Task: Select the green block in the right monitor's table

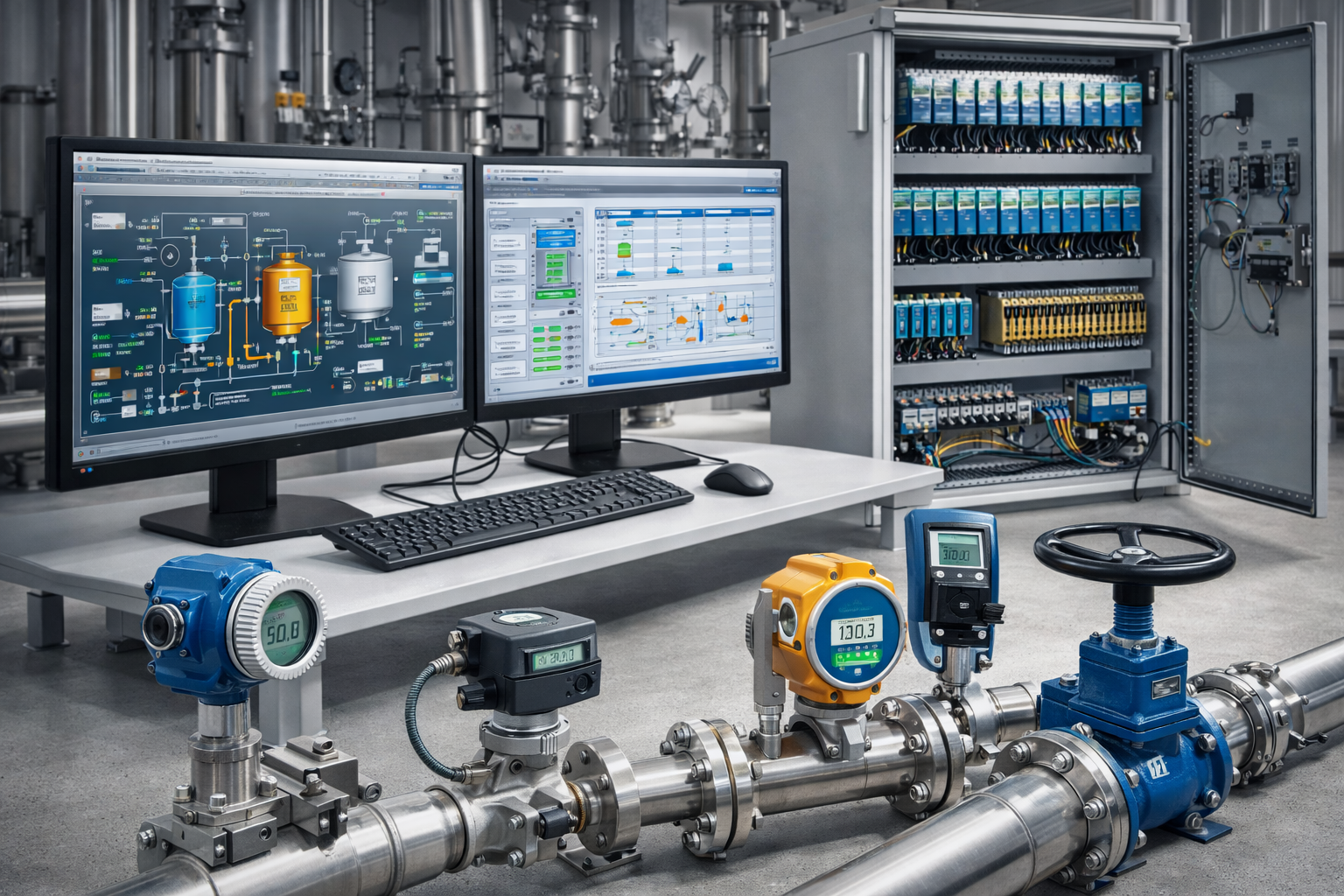Action: tap(624, 250)
